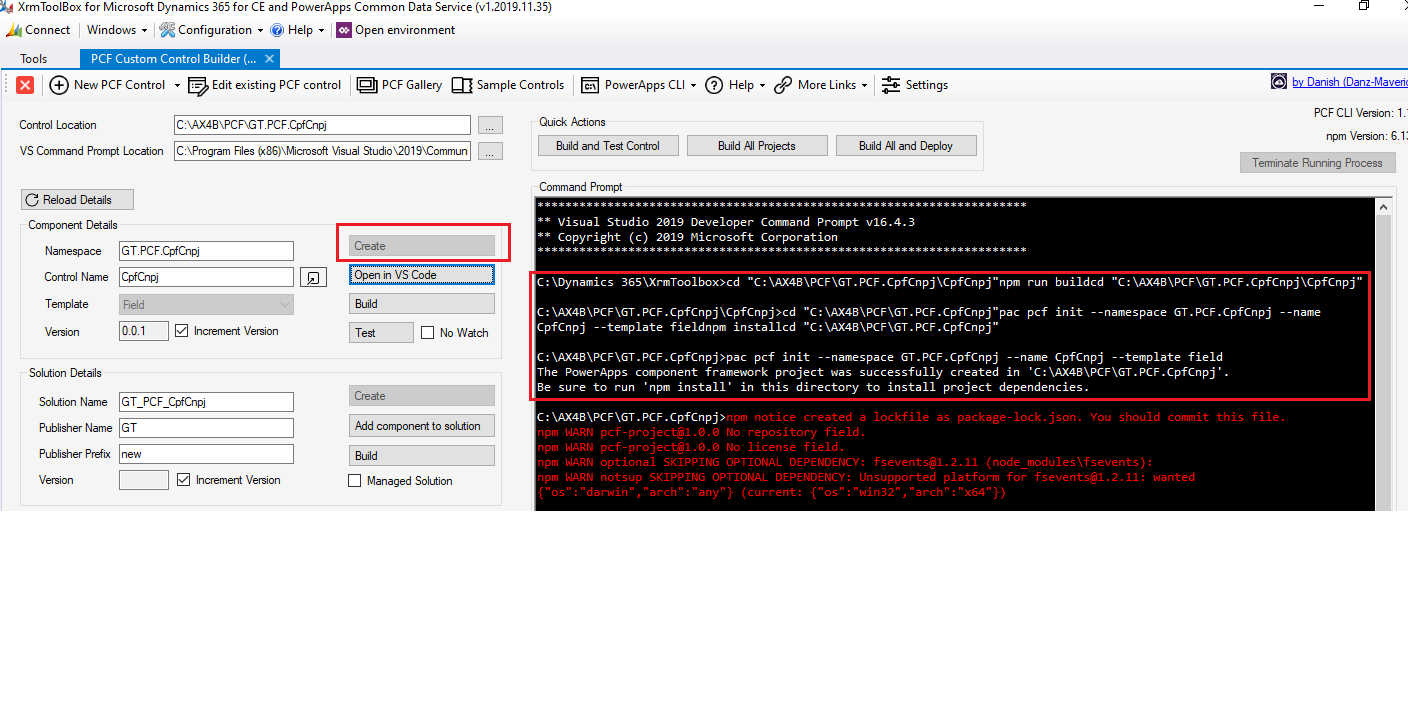The height and width of the screenshot is (728, 1408).
Task: Browse for Control Location folder
Action: tap(490, 126)
